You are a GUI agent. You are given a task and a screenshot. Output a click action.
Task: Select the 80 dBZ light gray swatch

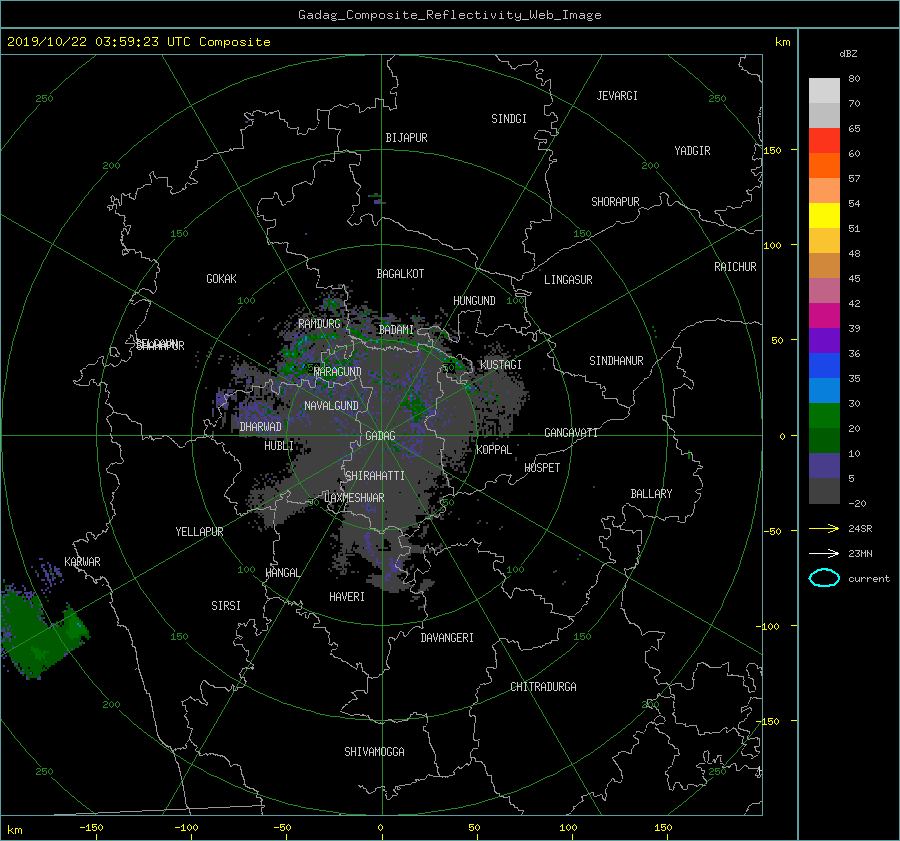(x=824, y=91)
